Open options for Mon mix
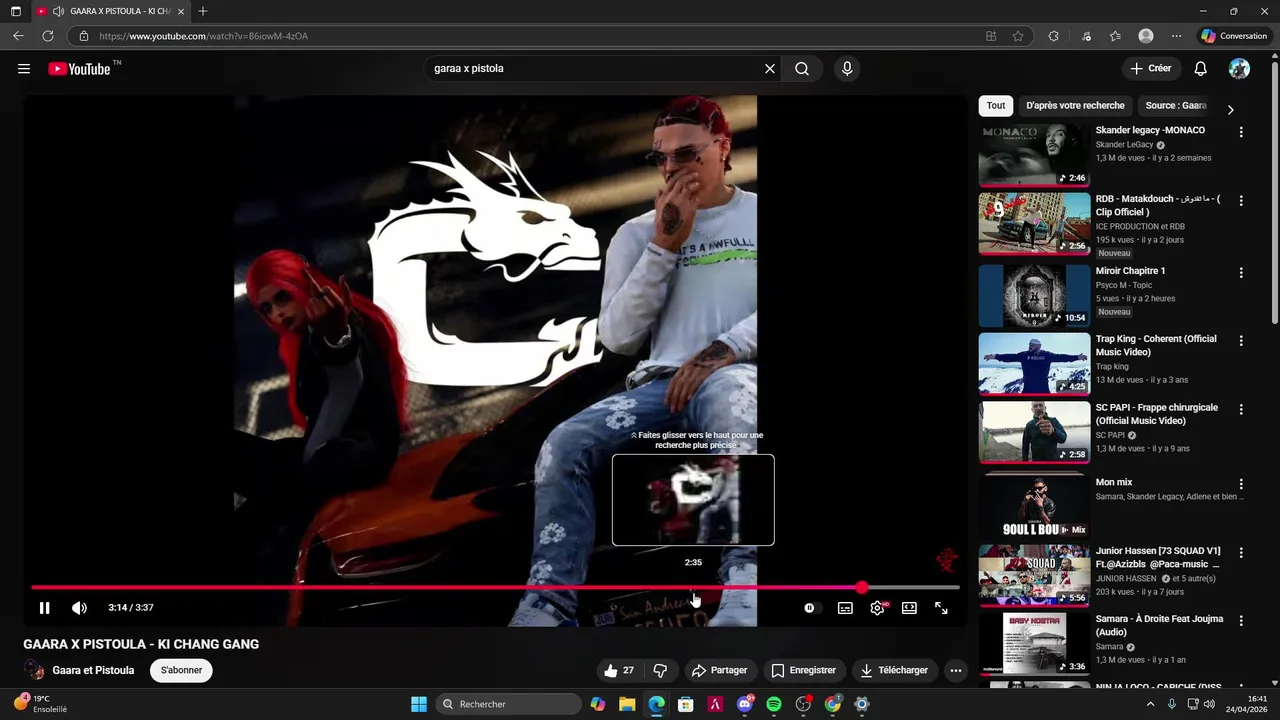This screenshot has width=1280, height=720. [1241, 484]
